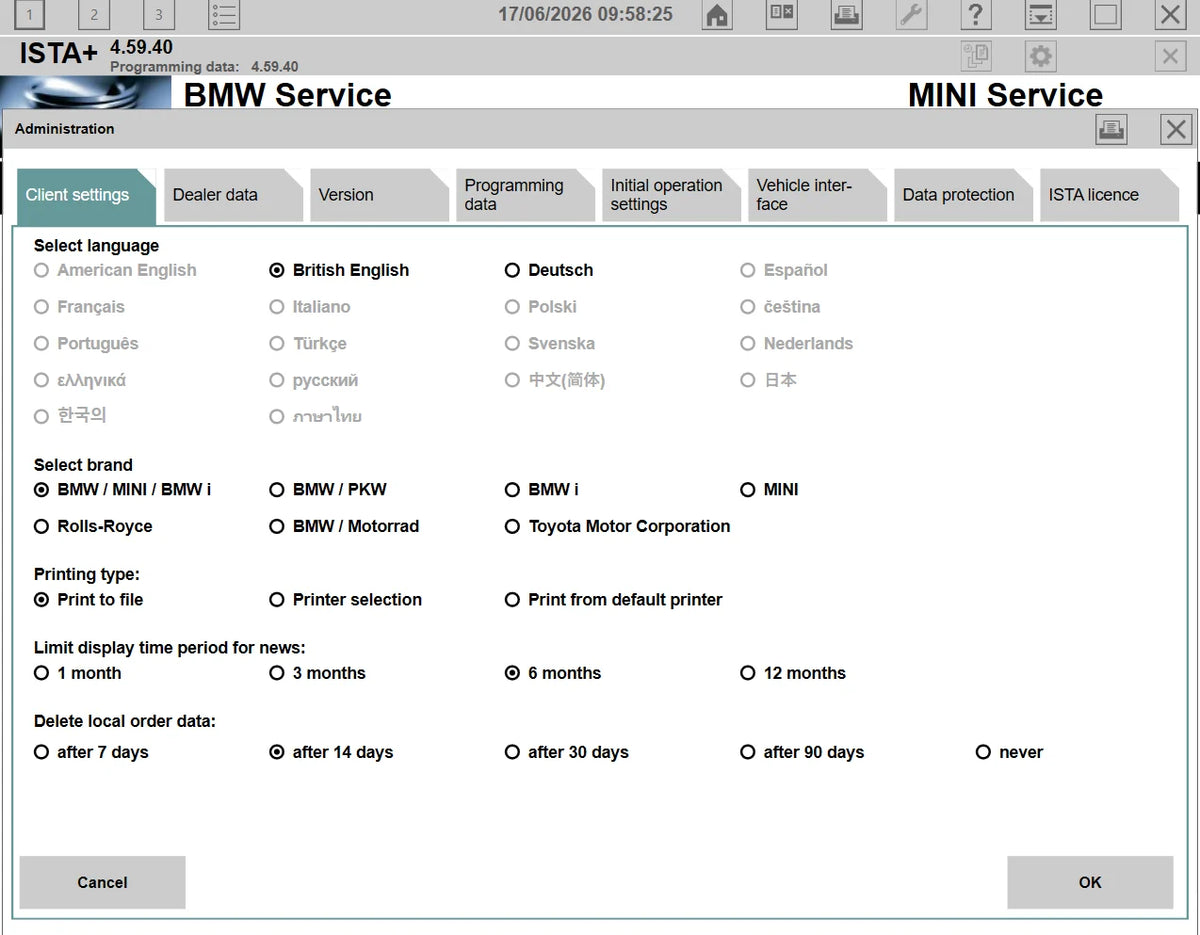
Task: Select Rolls-Royce brand
Action: (93, 526)
